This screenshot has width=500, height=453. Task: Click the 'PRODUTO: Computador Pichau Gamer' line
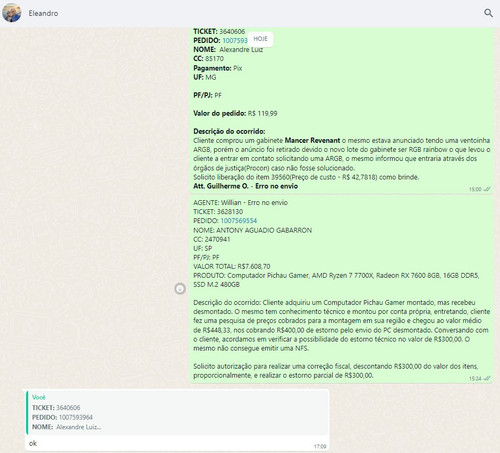336,280
